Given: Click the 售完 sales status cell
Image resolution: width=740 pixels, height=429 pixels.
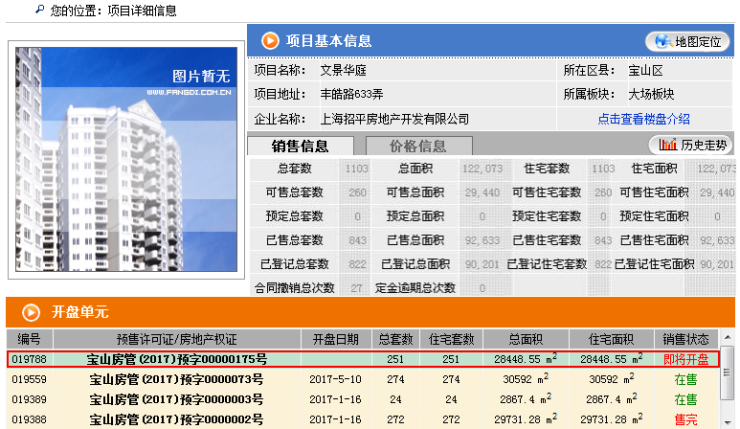Looking at the screenshot, I should click(685, 419).
